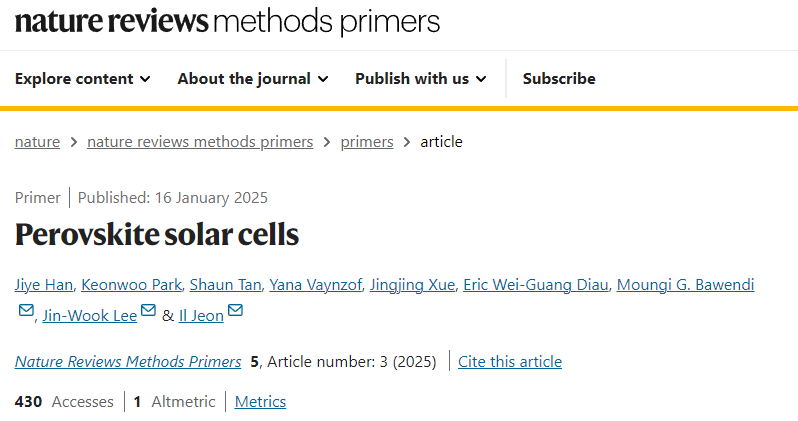Open the Publish with us dropdown
The width and height of the screenshot is (798, 421).
[x=421, y=79]
